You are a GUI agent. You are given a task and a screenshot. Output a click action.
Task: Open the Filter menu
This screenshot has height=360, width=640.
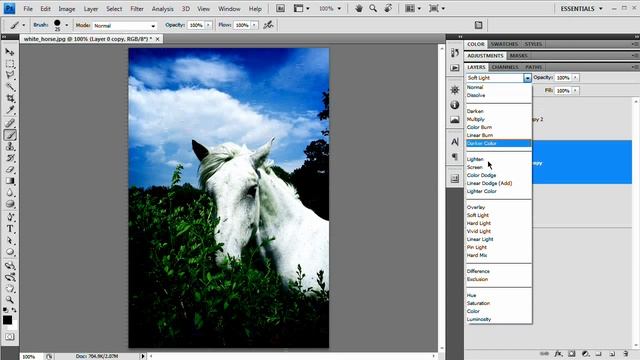[x=137, y=9]
